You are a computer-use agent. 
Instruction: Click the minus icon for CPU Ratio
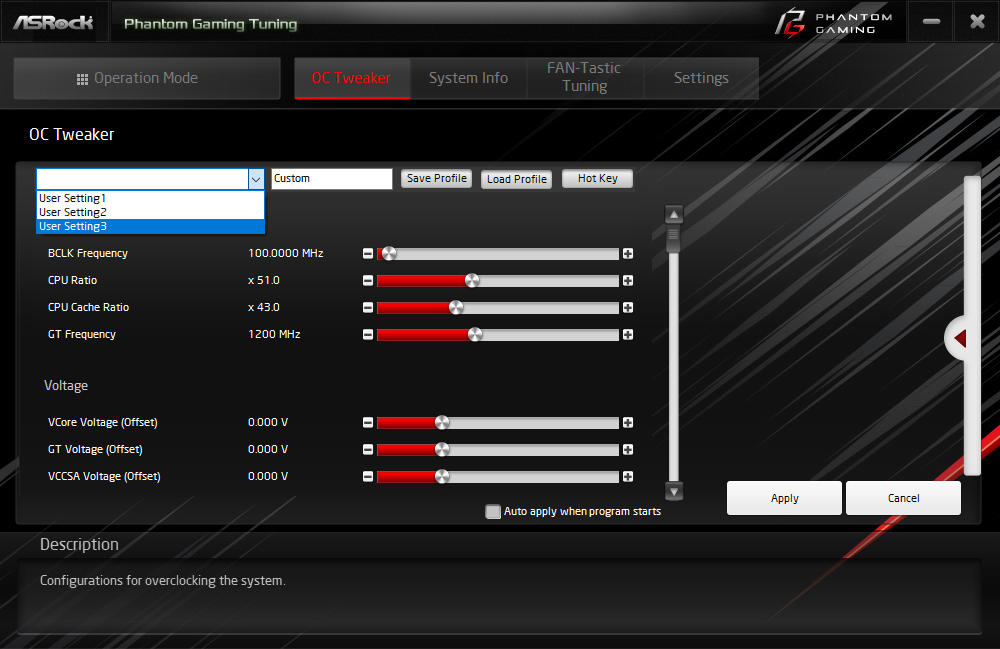pyautogui.click(x=368, y=281)
